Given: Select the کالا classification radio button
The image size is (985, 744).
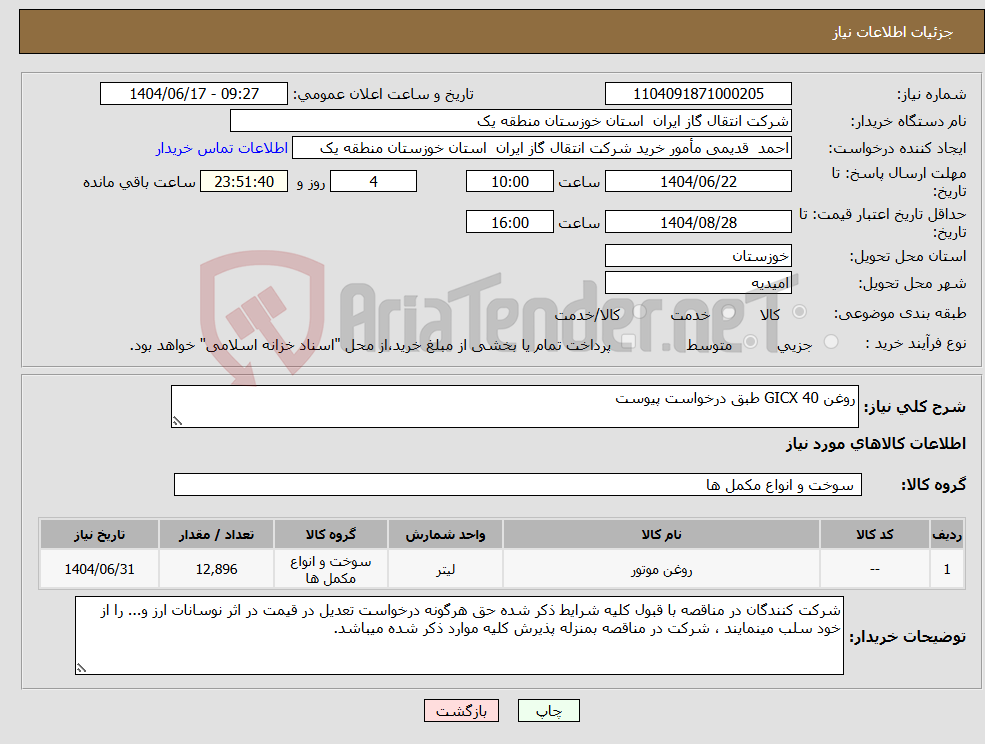Looking at the screenshot, I should [x=799, y=313].
